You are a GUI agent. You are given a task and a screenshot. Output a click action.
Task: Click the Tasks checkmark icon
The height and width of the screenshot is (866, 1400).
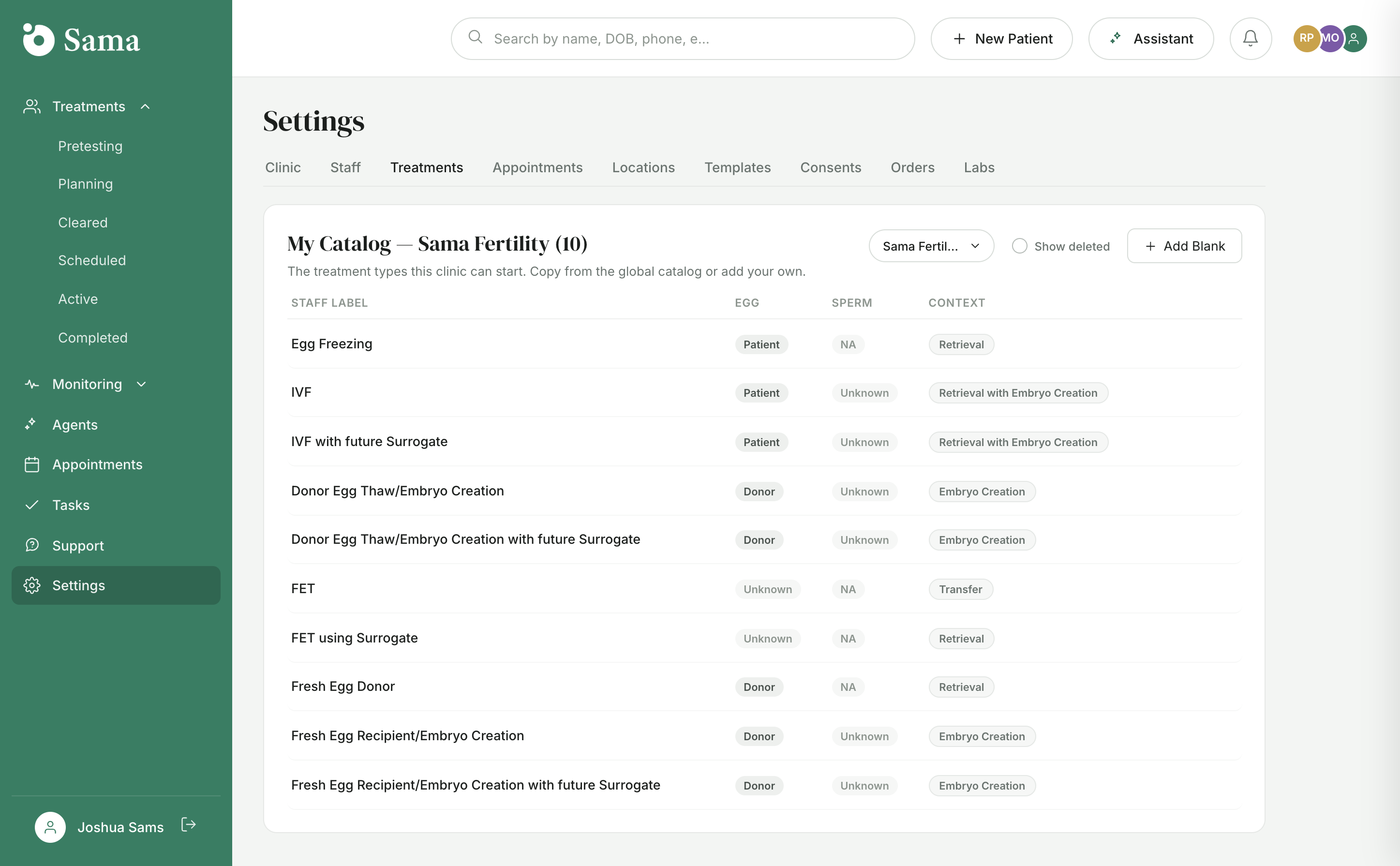(31, 505)
